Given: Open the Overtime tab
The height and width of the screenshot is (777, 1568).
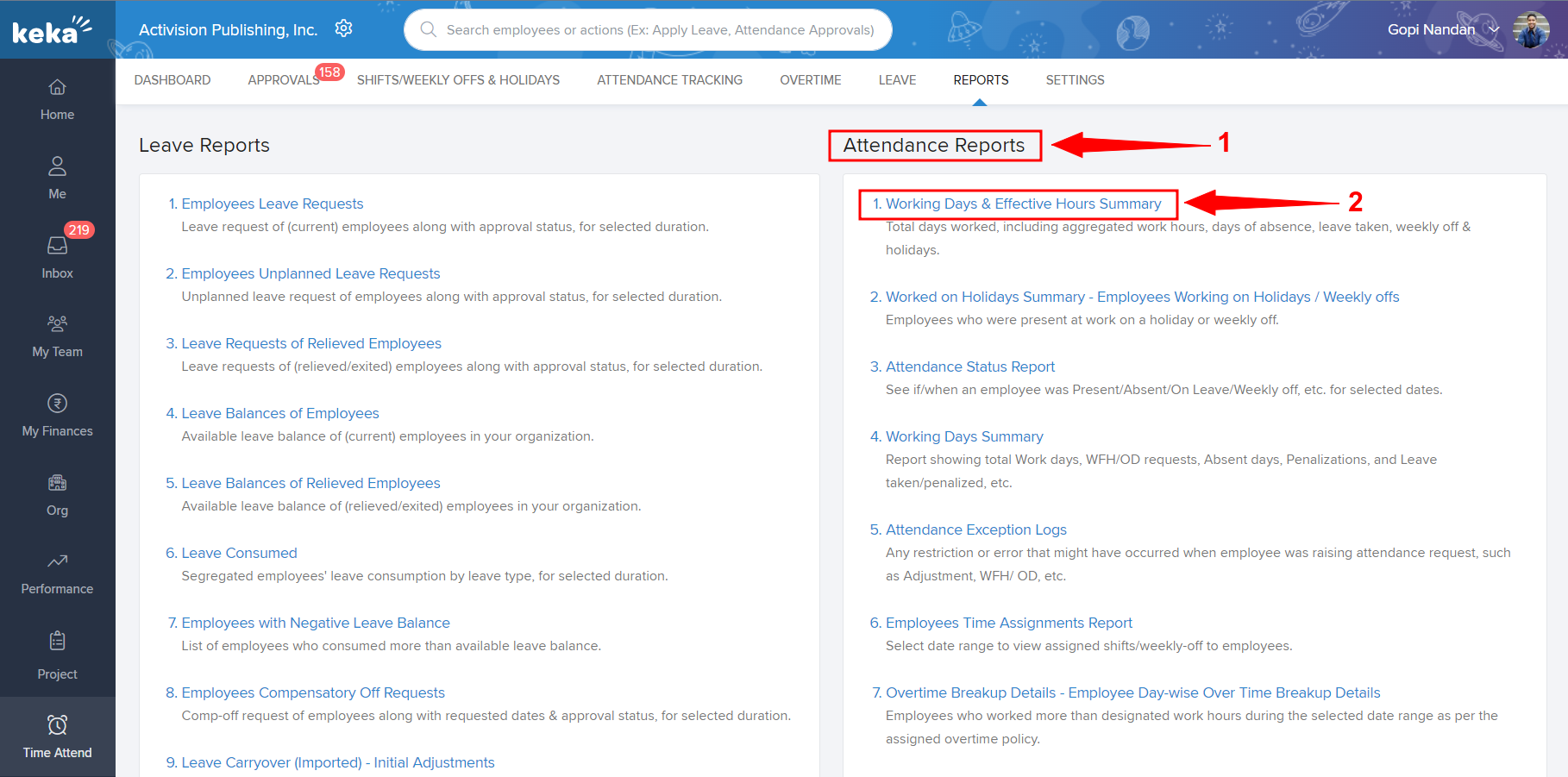Looking at the screenshot, I should pyautogui.click(x=810, y=80).
